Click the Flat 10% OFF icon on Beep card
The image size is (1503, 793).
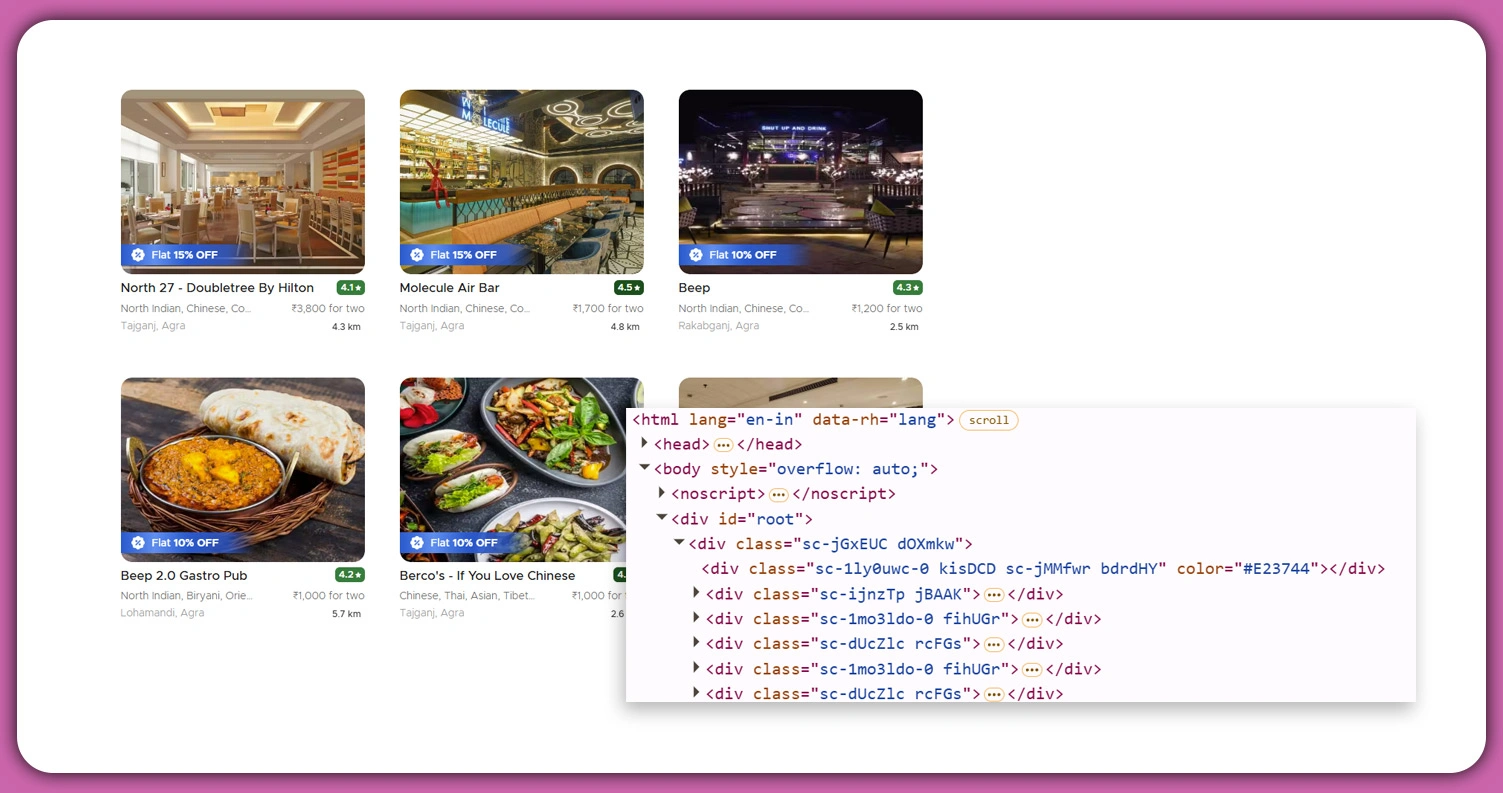click(697, 255)
